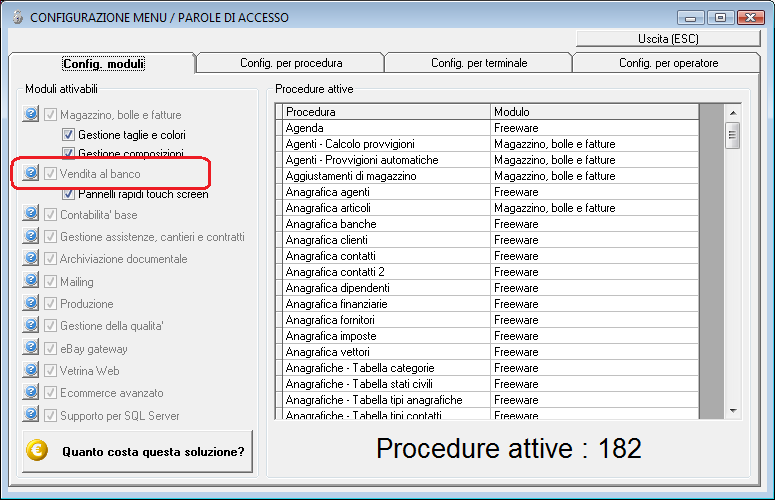Click Uscita (ESC) button

[x=668, y=39]
